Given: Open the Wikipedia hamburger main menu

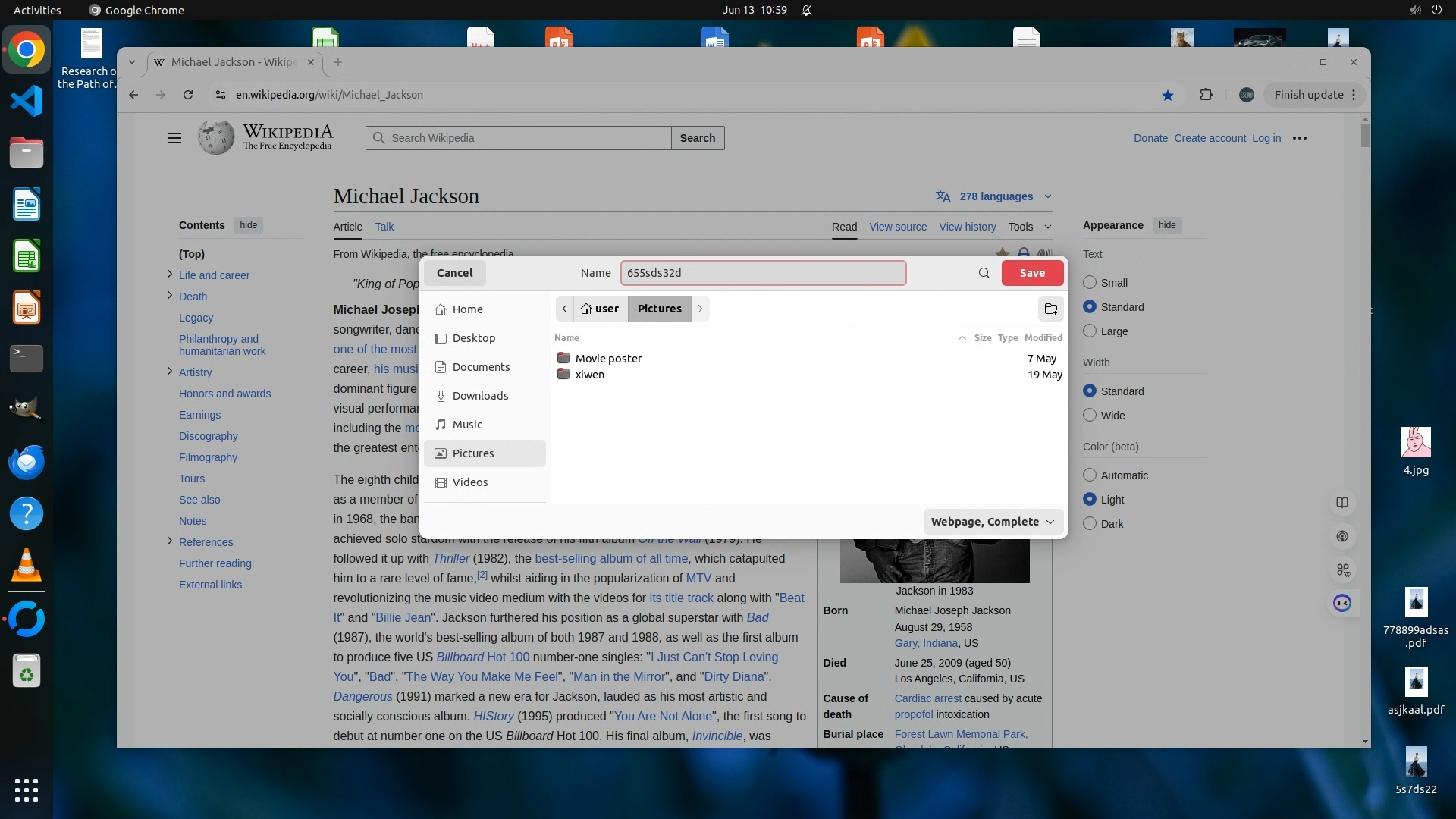Looking at the screenshot, I should click(x=174, y=138).
